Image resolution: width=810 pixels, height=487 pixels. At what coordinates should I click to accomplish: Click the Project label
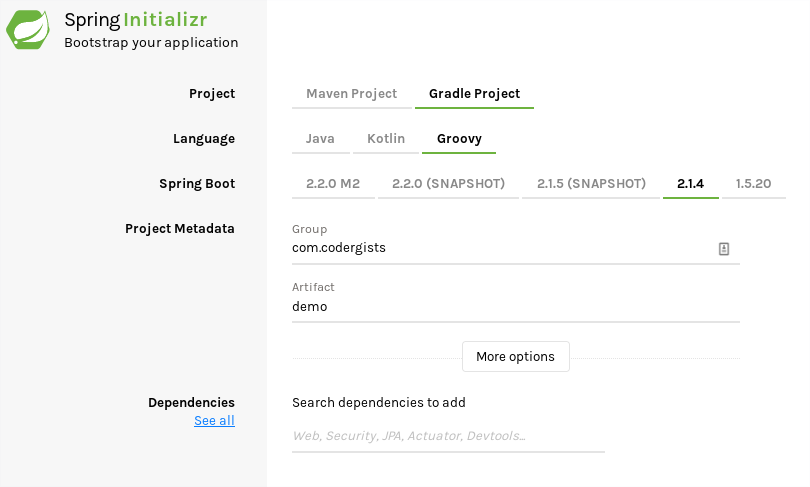pyautogui.click(x=212, y=94)
